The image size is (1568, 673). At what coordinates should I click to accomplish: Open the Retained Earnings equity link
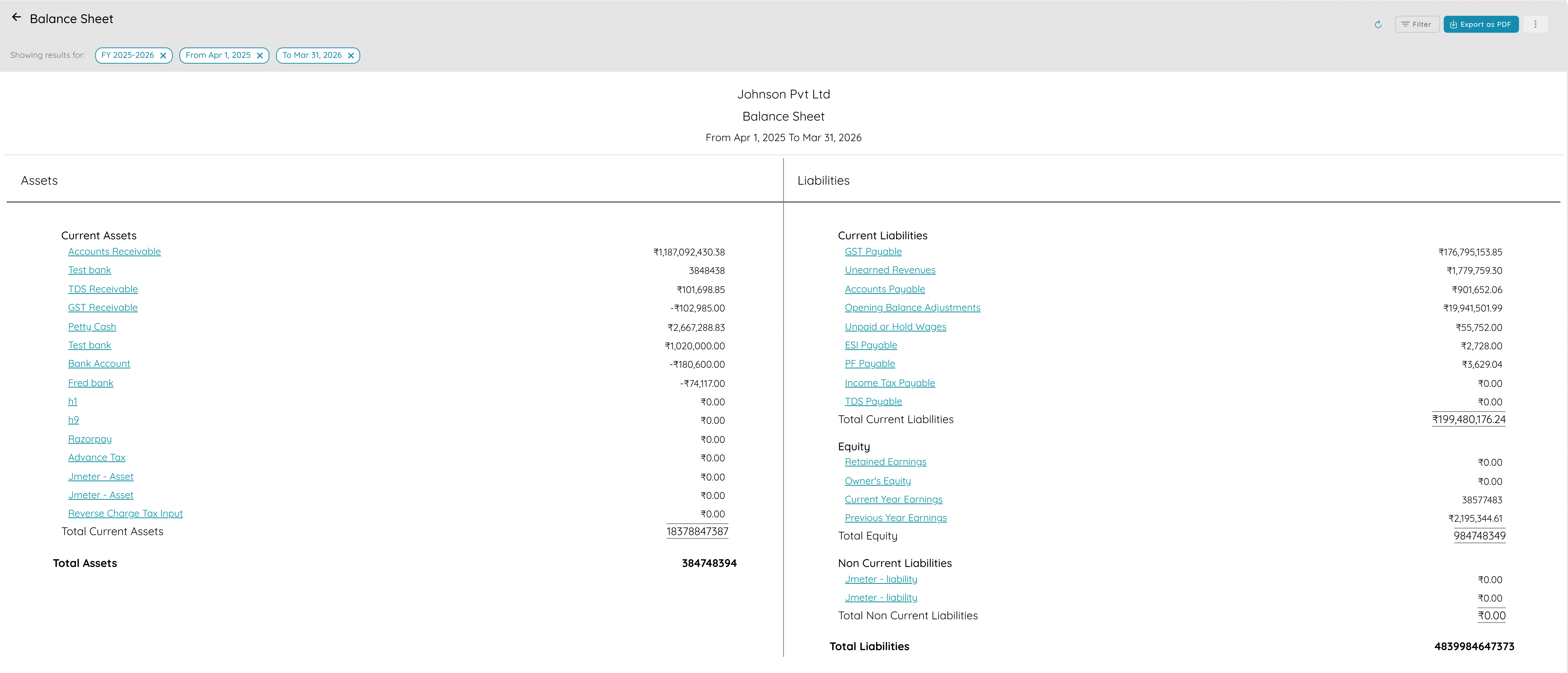click(885, 462)
